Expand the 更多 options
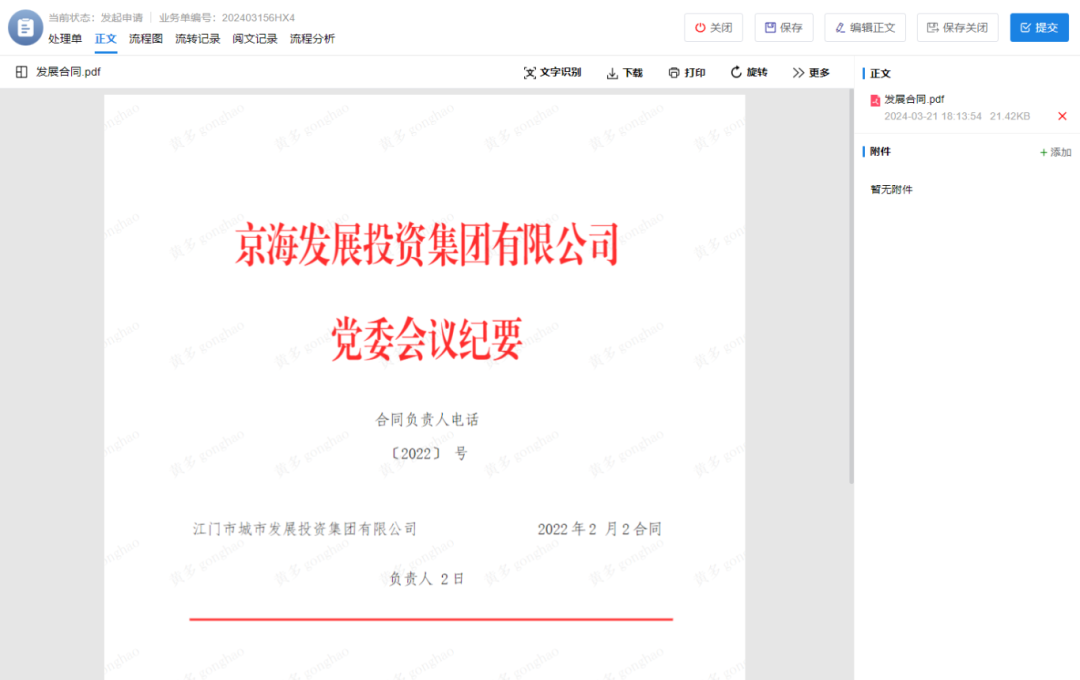This screenshot has height=680, width=1080. click(811, 72)
